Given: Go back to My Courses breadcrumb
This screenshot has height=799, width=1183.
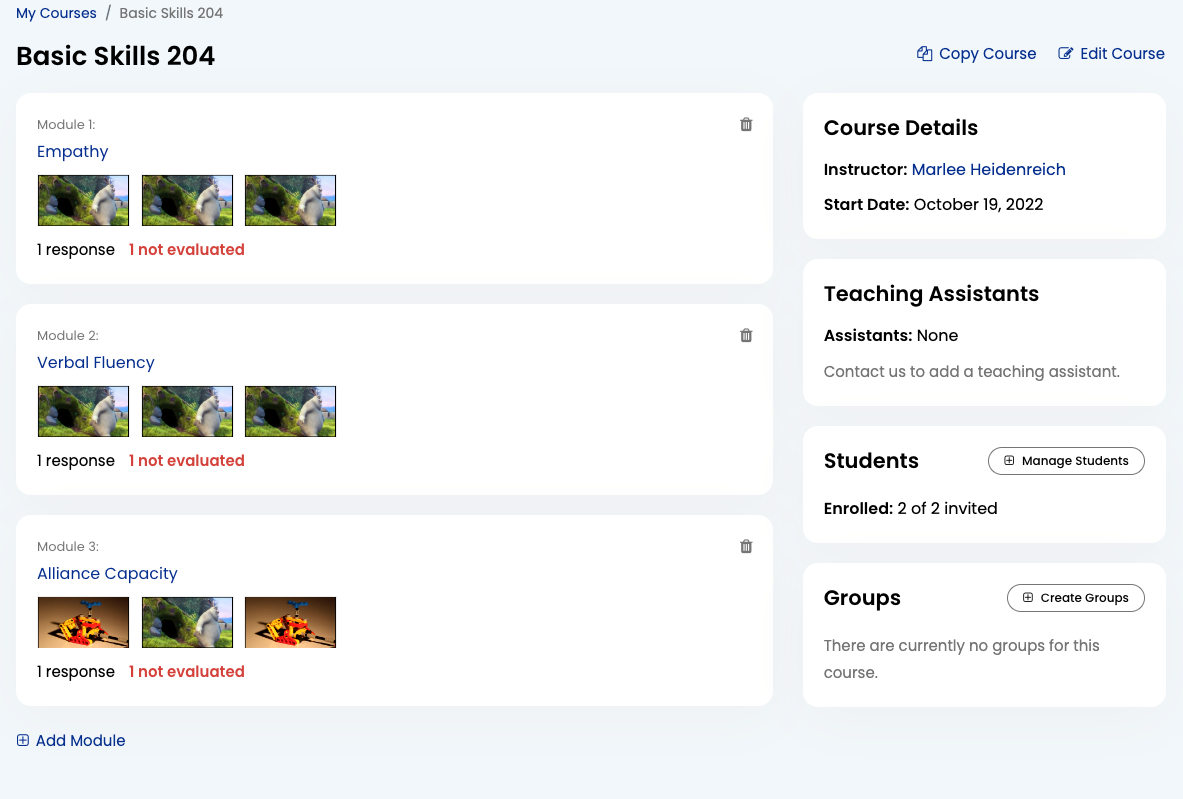Looking at the screenshot, I should pyautogui.click(x=57, y=13).
